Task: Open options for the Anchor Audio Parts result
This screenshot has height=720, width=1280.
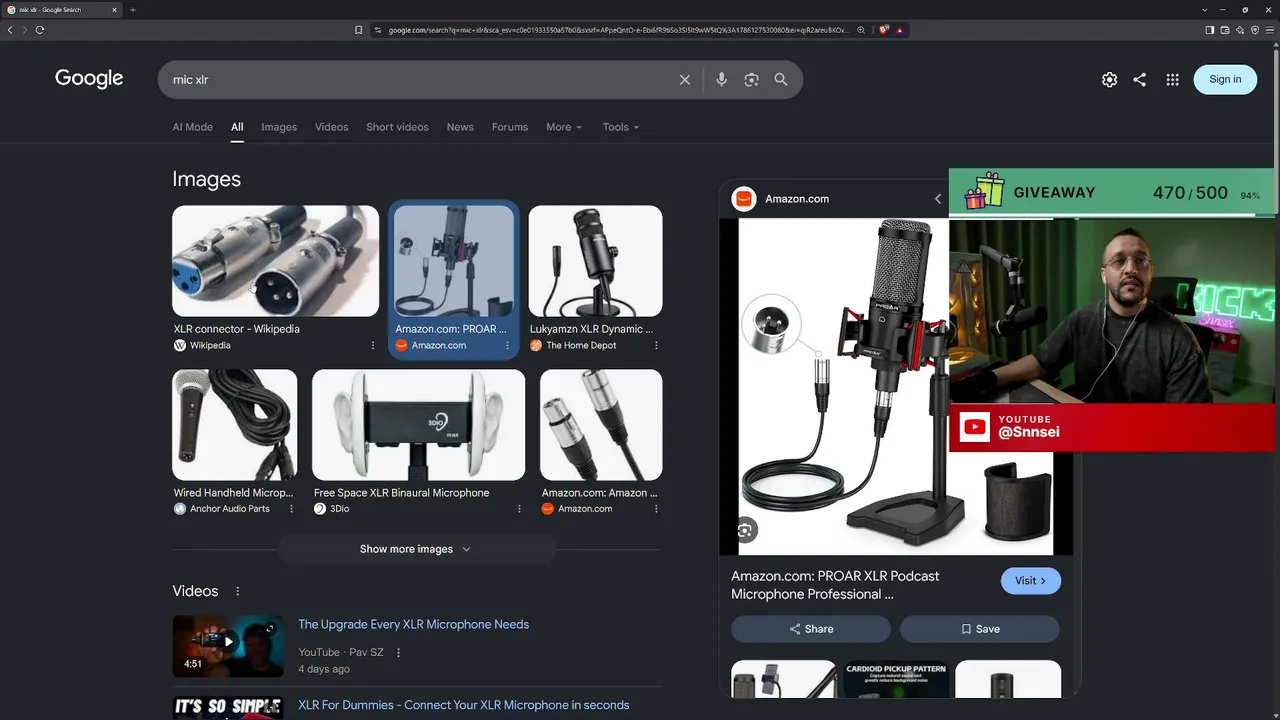Action: coord(291,509)
